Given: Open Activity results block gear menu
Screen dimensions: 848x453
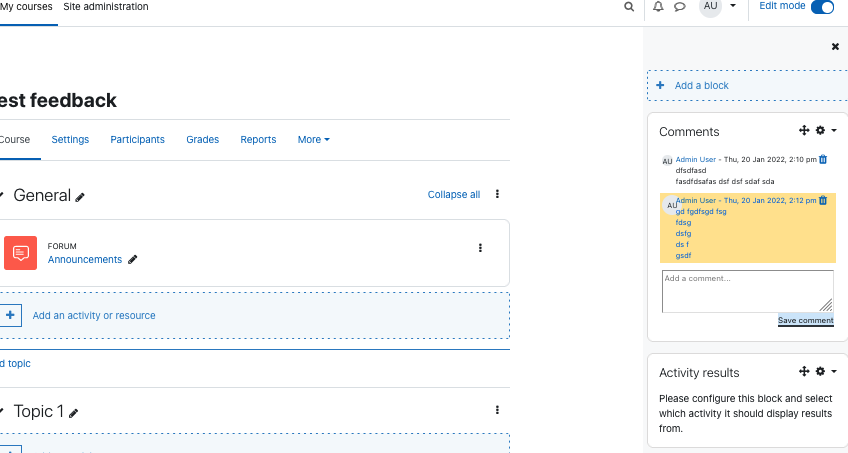Looking at the screenshot, I should coord(825,371).
